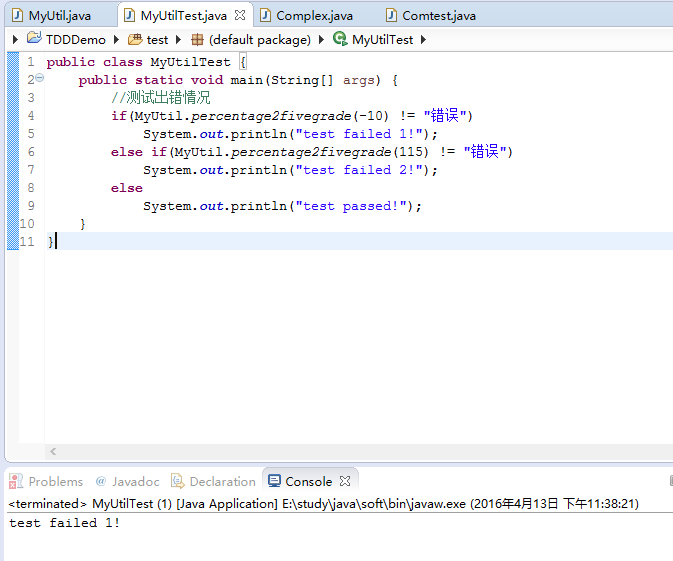This screenshot has width=673, height=561.
Task: Click console output "test failed 1!"
Action: pos(64,523)
